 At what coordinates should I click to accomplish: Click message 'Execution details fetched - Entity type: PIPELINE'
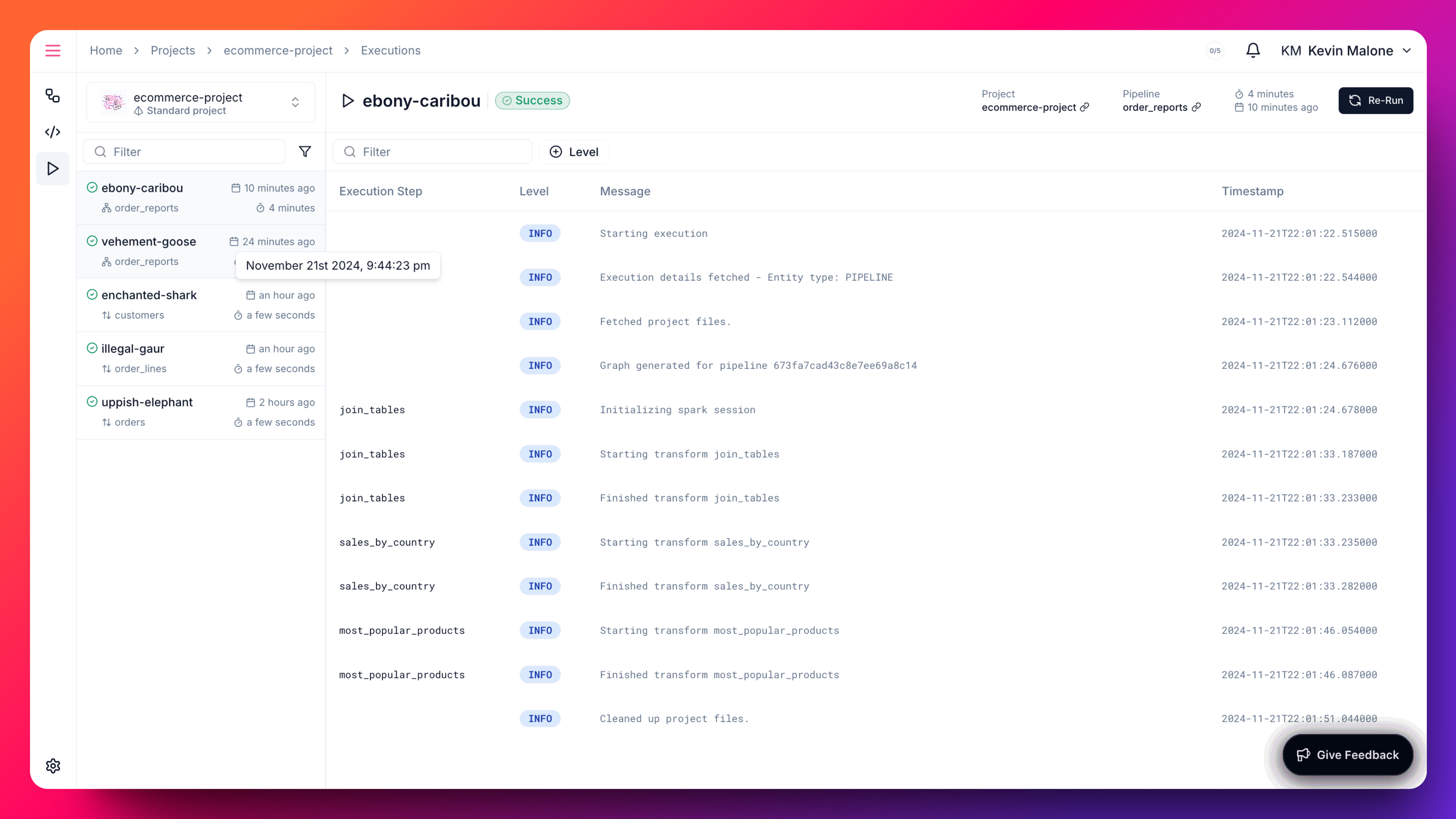coord(746,278)
